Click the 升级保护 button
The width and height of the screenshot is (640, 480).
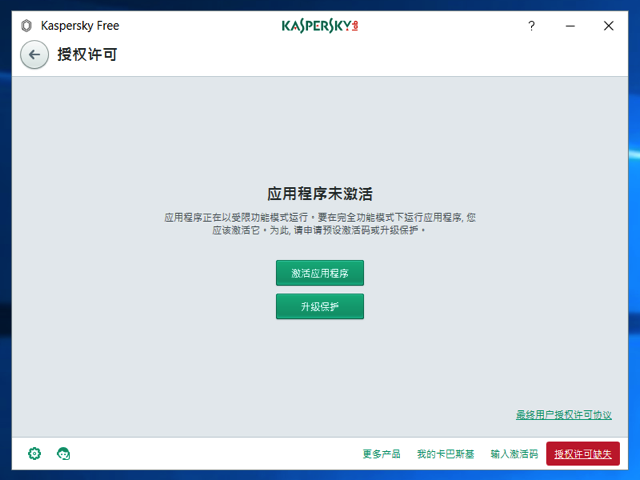[320, 307]
